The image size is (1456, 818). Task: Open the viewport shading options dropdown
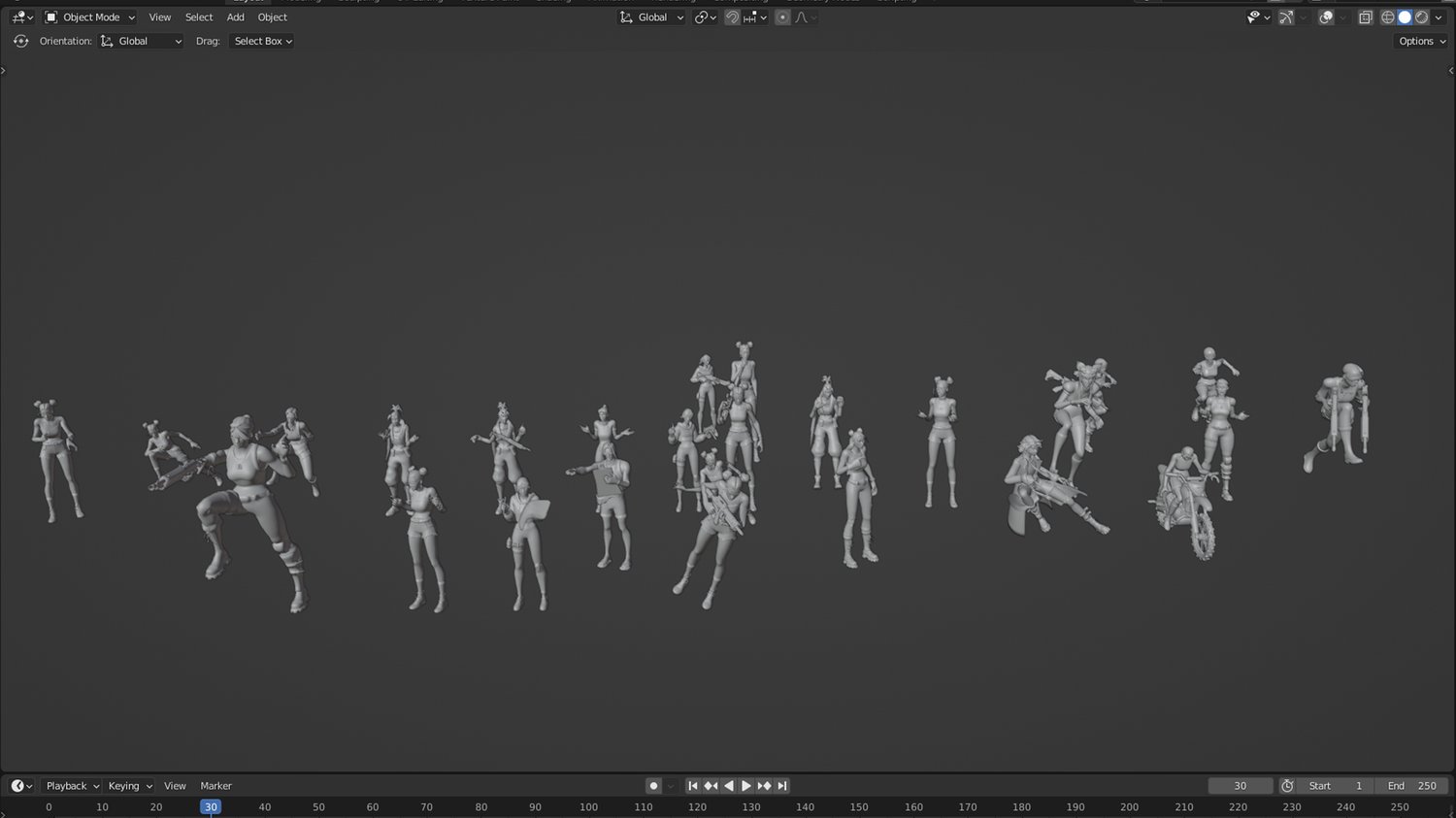tap(1439, 17)
